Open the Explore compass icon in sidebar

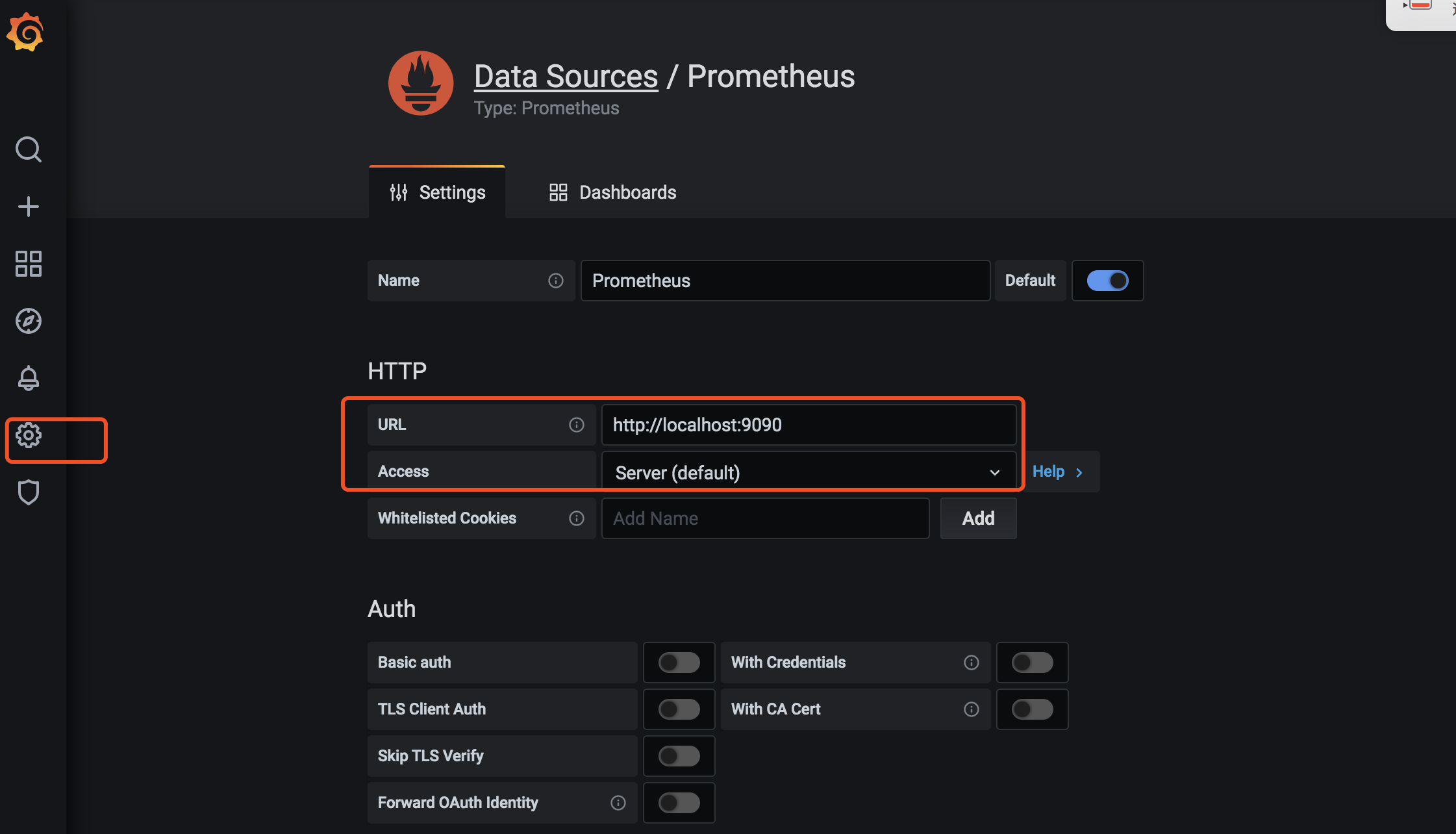[29, 321]
